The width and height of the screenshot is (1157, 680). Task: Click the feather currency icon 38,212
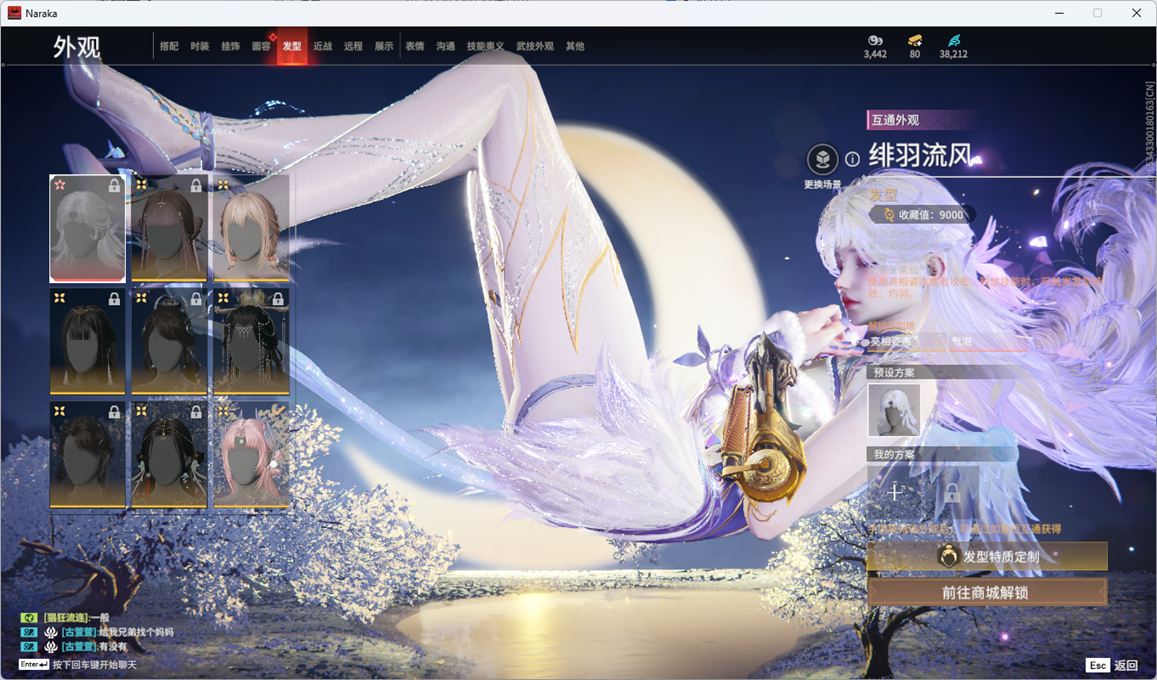pyautogui.click(x=953, y=40)
